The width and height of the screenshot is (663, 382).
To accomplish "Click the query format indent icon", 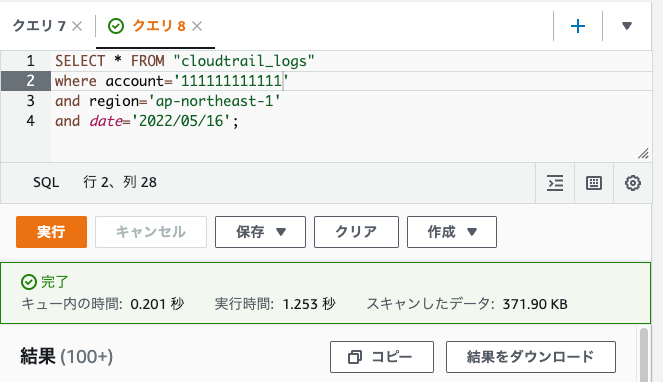I will (x=555, y=183).
